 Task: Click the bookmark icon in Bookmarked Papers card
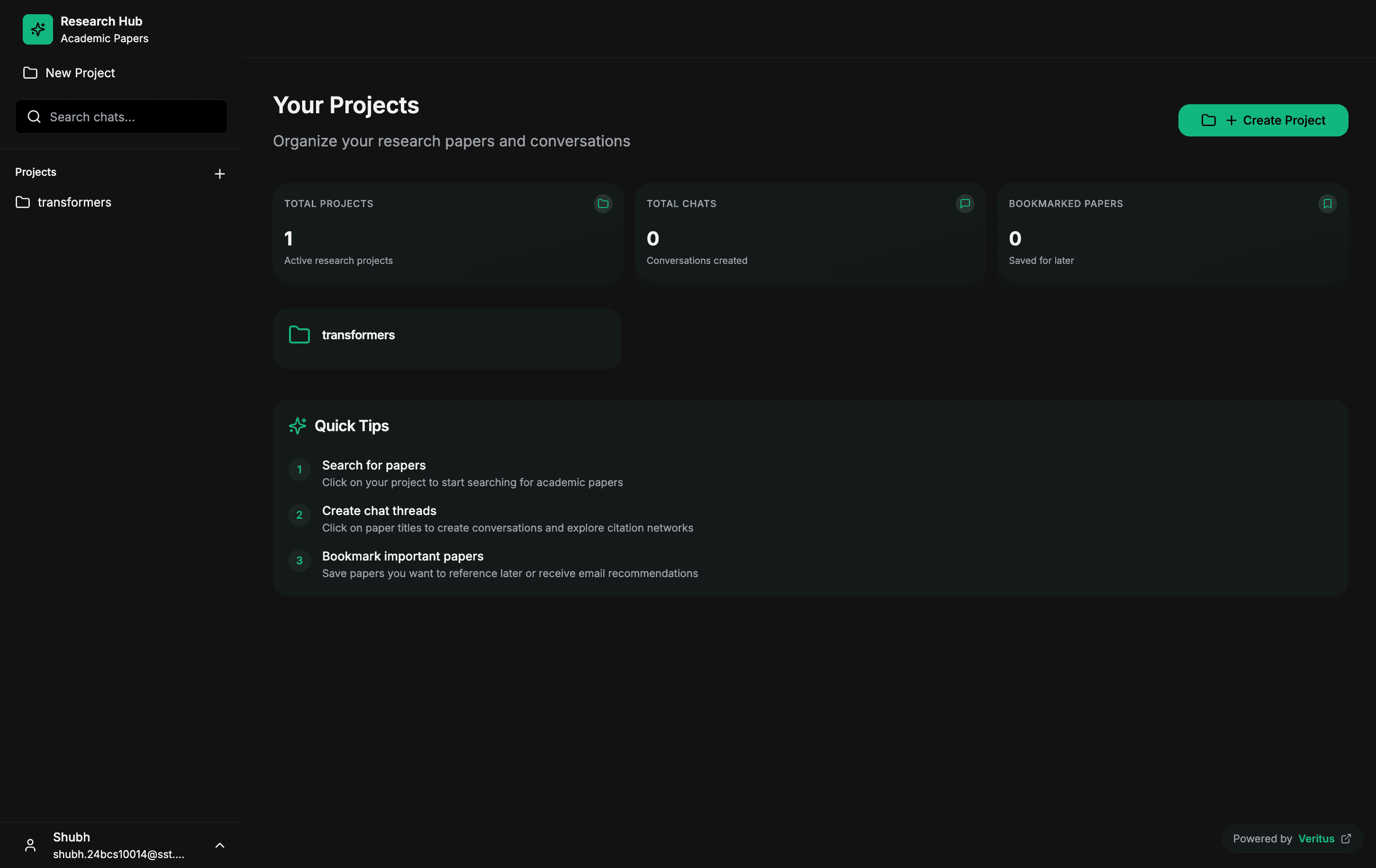tap(1327, 203)
